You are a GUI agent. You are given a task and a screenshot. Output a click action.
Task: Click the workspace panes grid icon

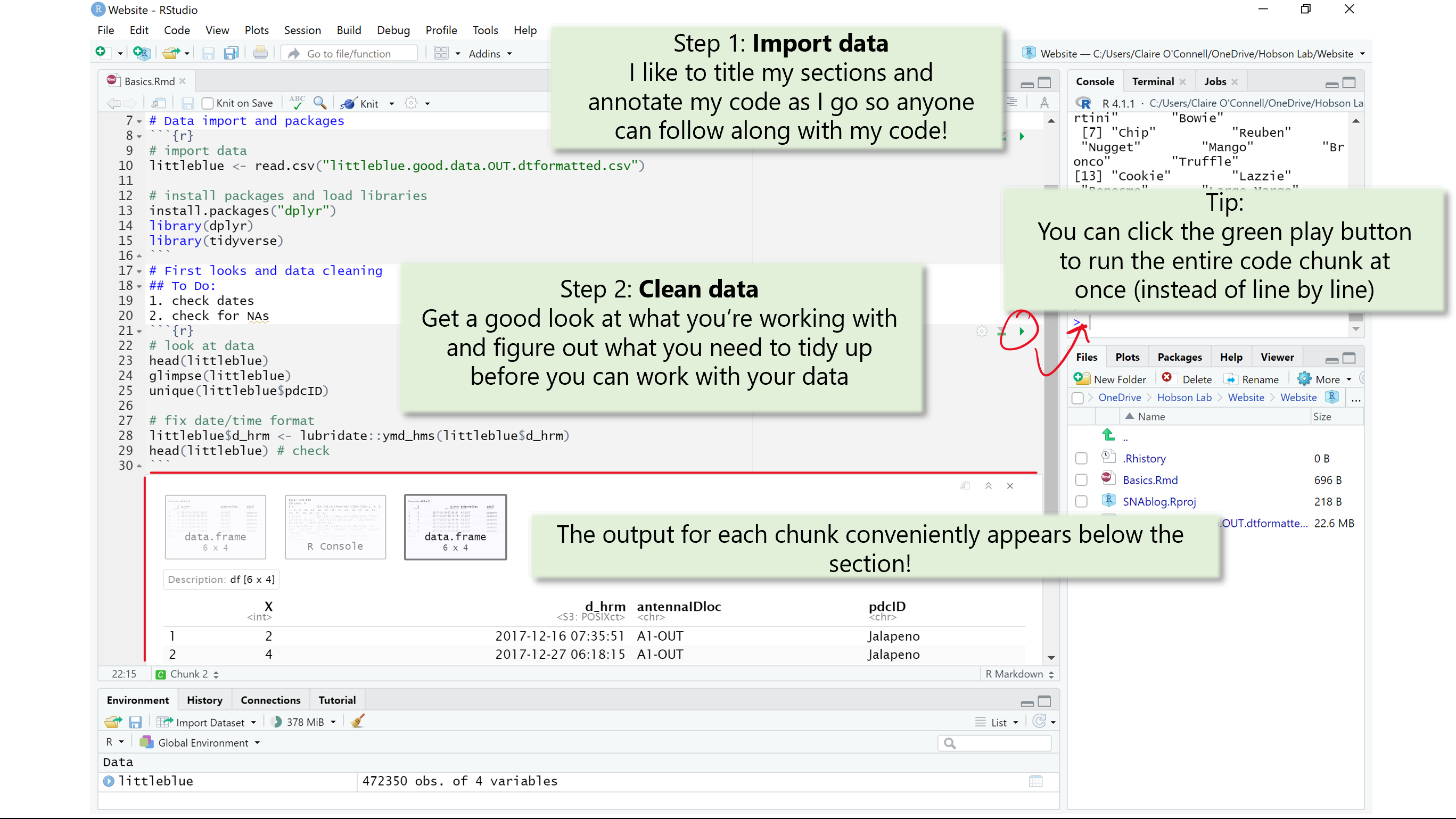(x=441, y=53)
